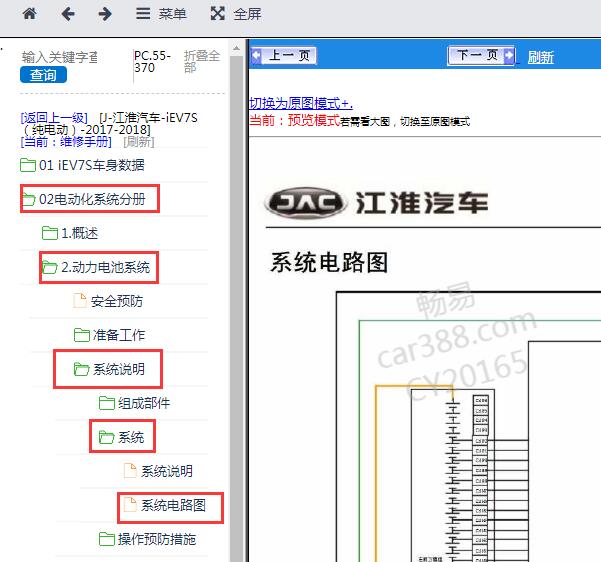
Task: Open the 01 iEV7S车身数据 folder
Action: point(92,165)
